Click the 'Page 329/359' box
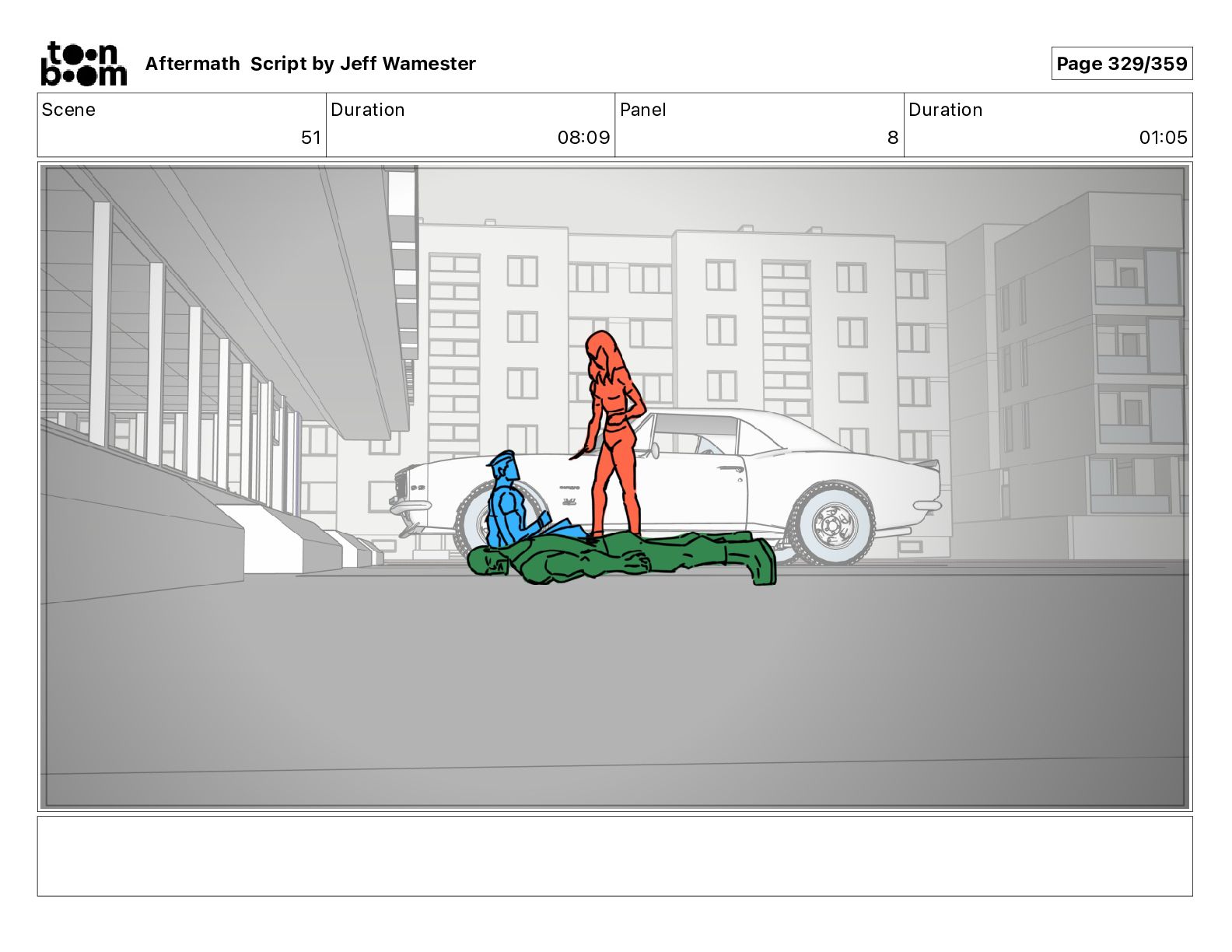The image size is (1232, 952). (1122, 64)
